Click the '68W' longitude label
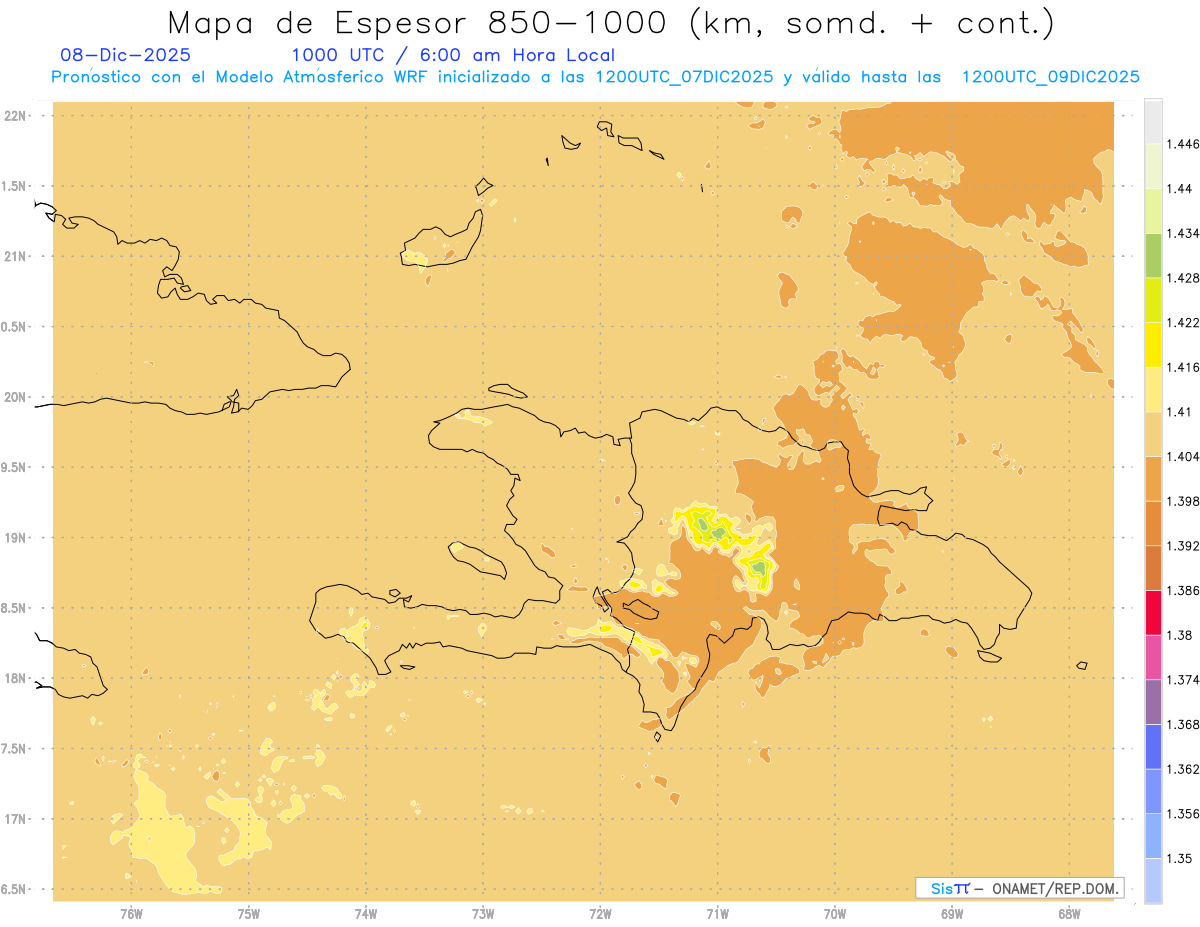Screen dimensions: 1200x927 tap(1069, 914)
